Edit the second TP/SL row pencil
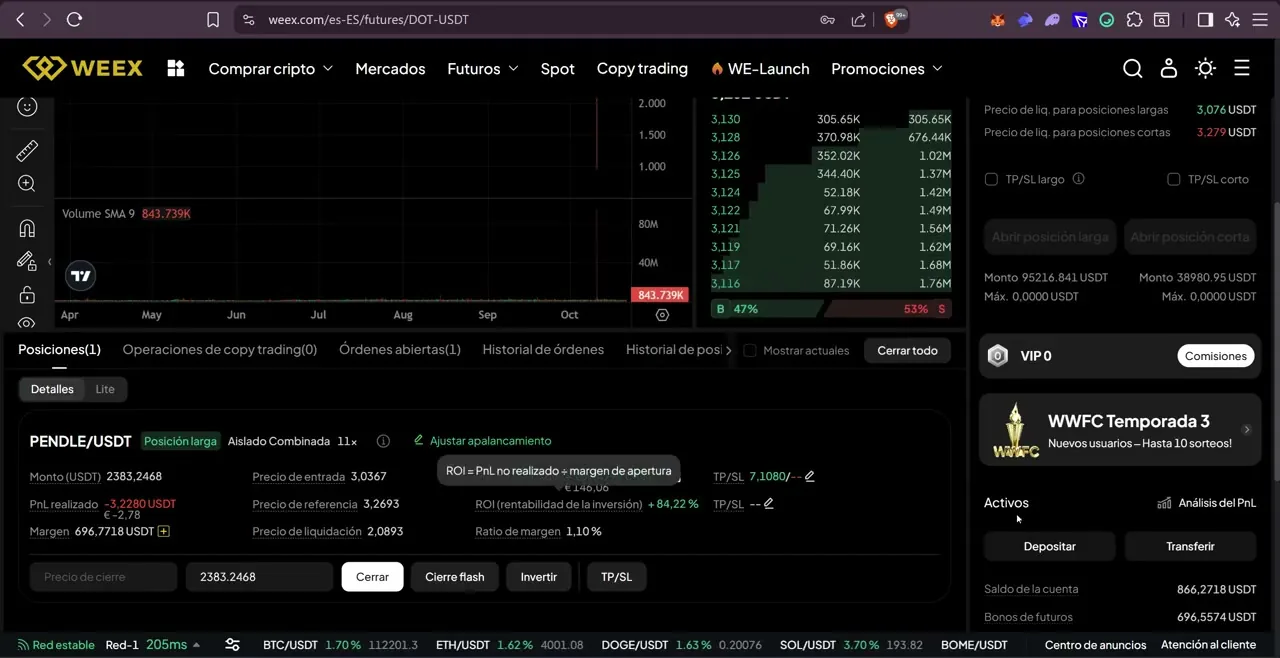The height and width of the screenshot is (658, 1280). [769, 503]
